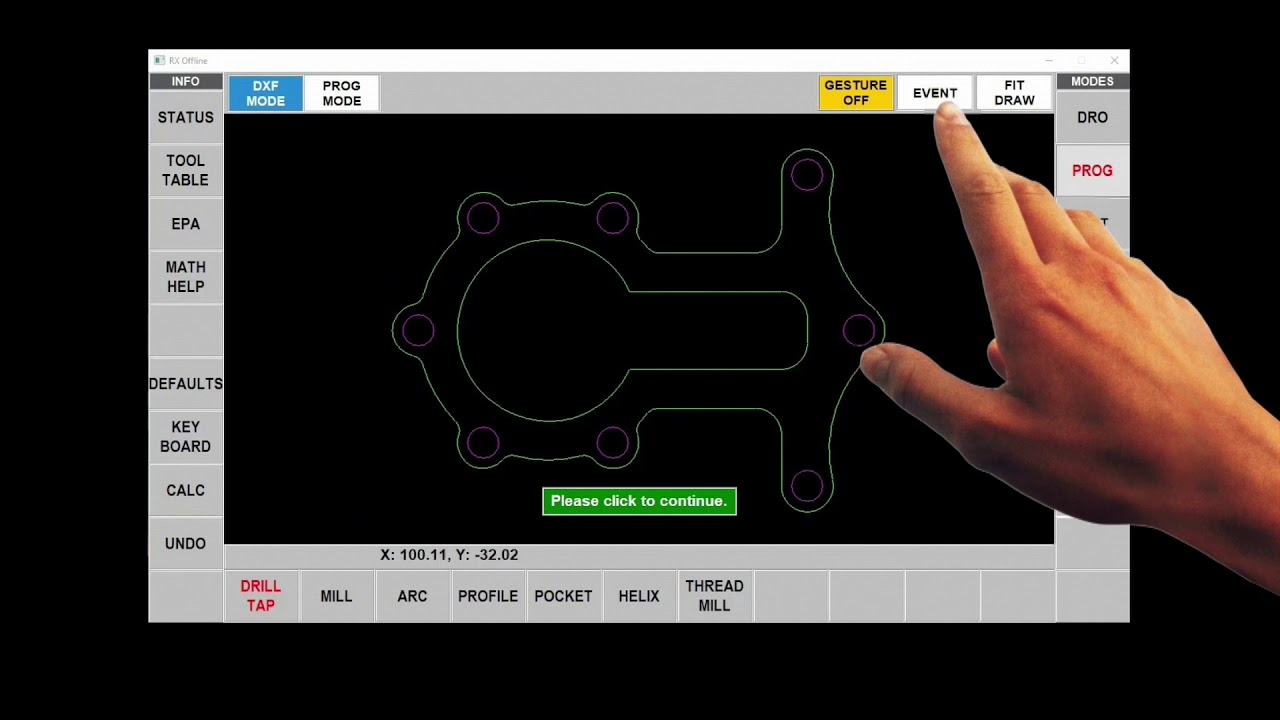The image size is (1280, 720).
Task: Choose the DRILL TAP operation
Action: point(260,596)
